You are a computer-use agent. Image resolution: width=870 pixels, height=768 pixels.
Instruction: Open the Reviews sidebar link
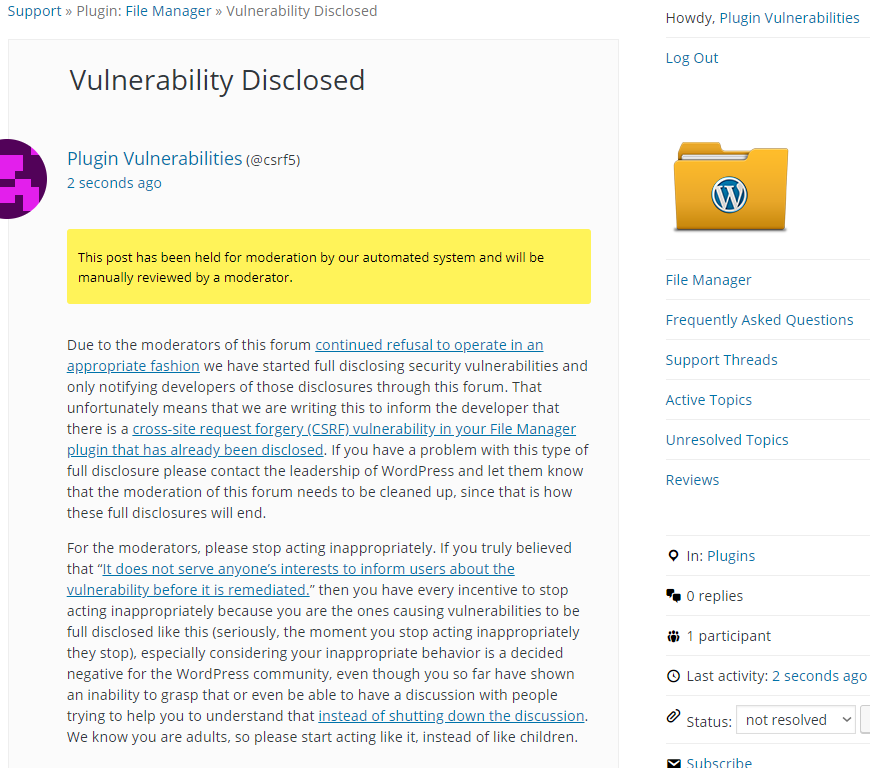[692, 479]
